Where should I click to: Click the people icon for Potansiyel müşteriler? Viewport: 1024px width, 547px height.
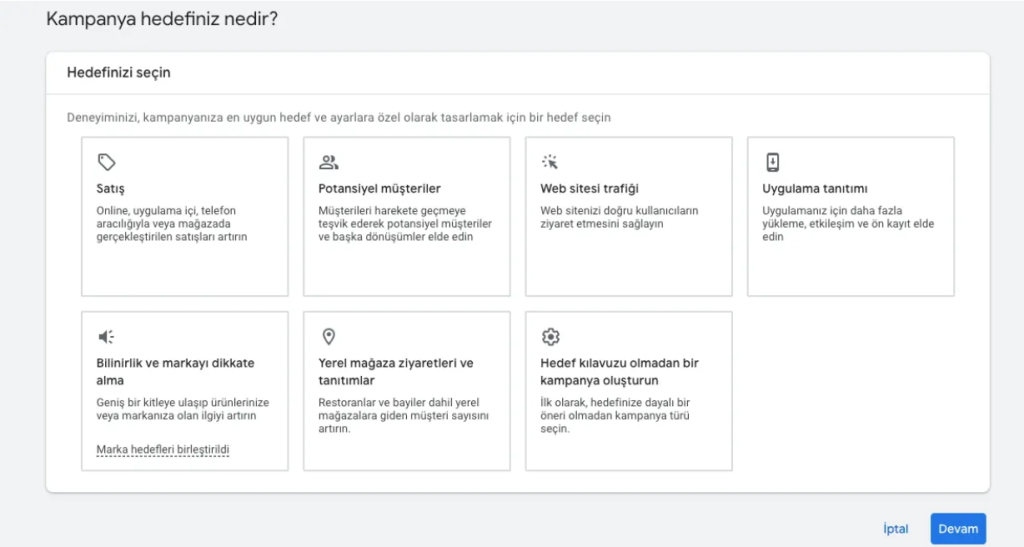tap(329, 162)
